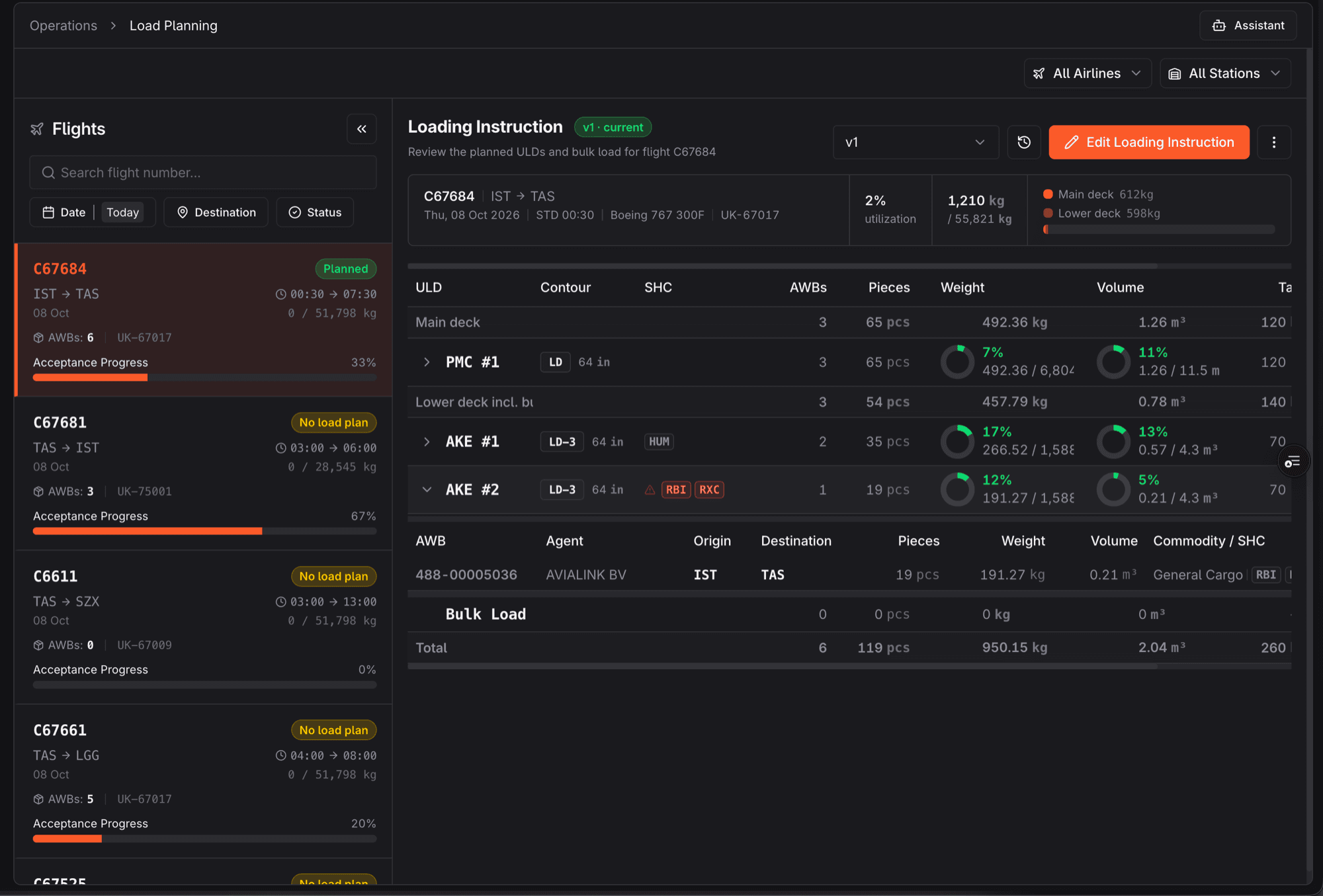Select flight C67661 card
This screenshot has width=1323, height=896.
204,782
